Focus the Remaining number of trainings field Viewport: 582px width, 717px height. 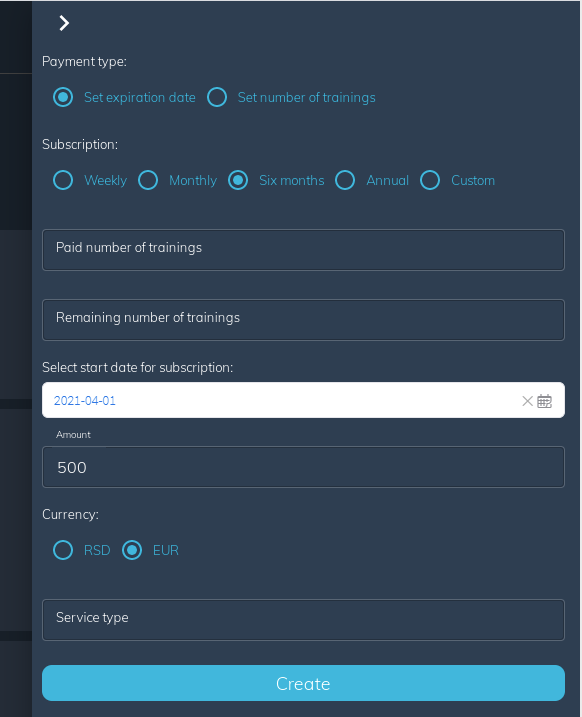click(x=303, y=320)
